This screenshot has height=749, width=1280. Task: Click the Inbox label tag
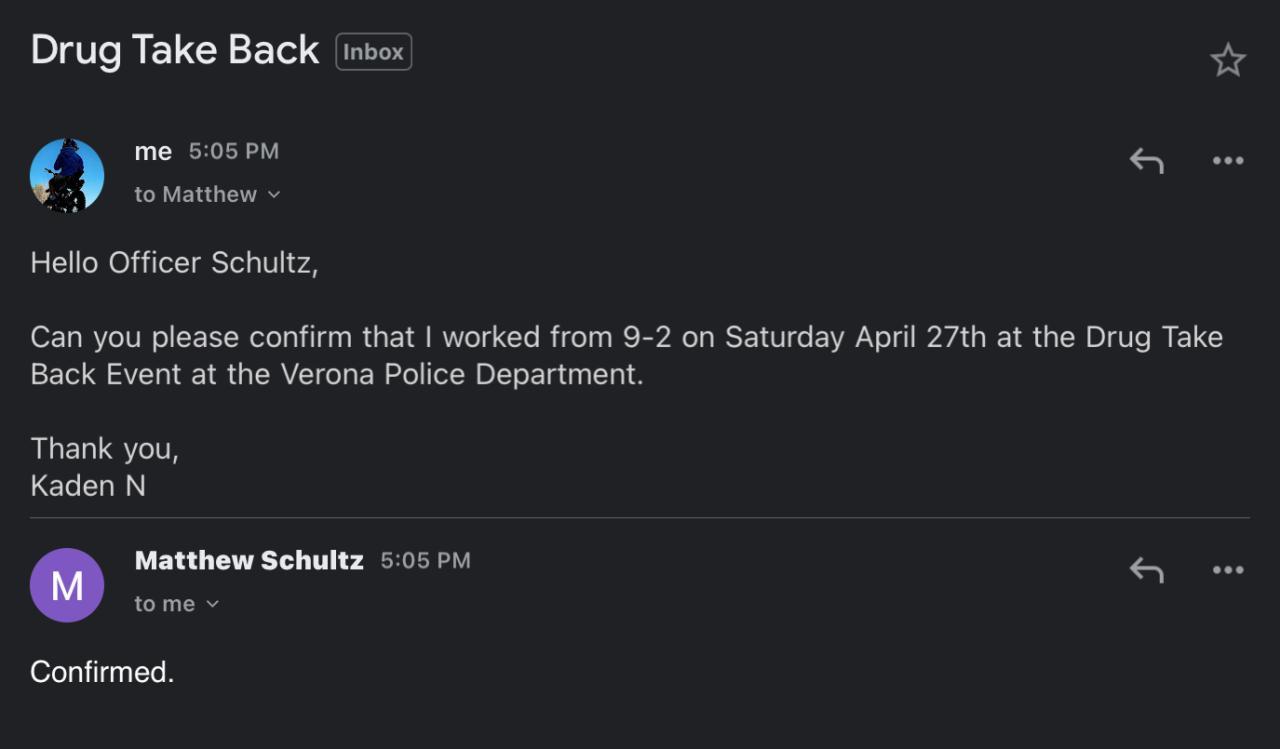tap(374, 52)
